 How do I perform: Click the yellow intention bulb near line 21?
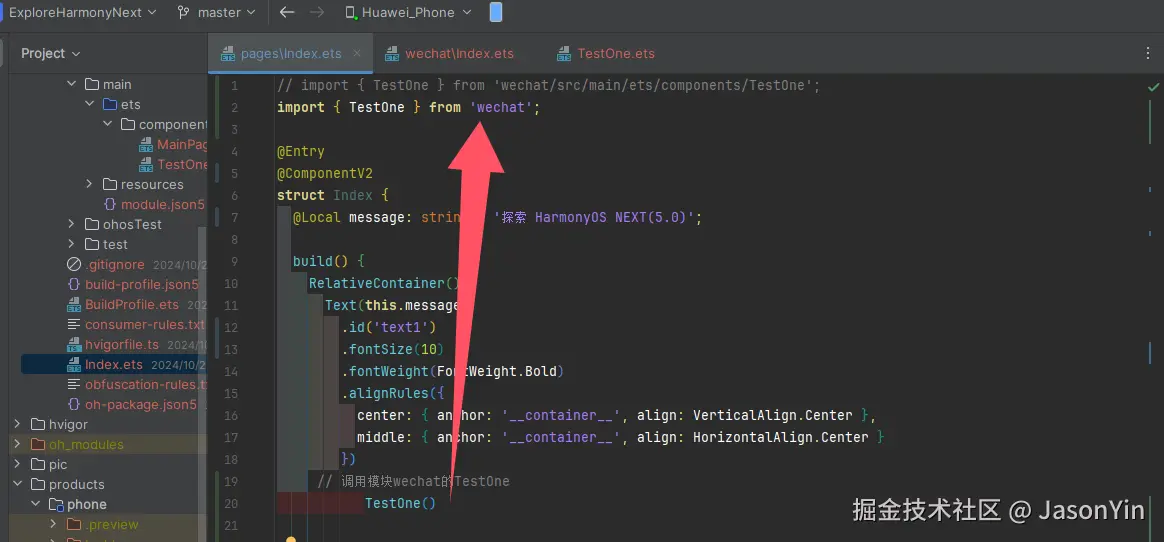point(291,539)
